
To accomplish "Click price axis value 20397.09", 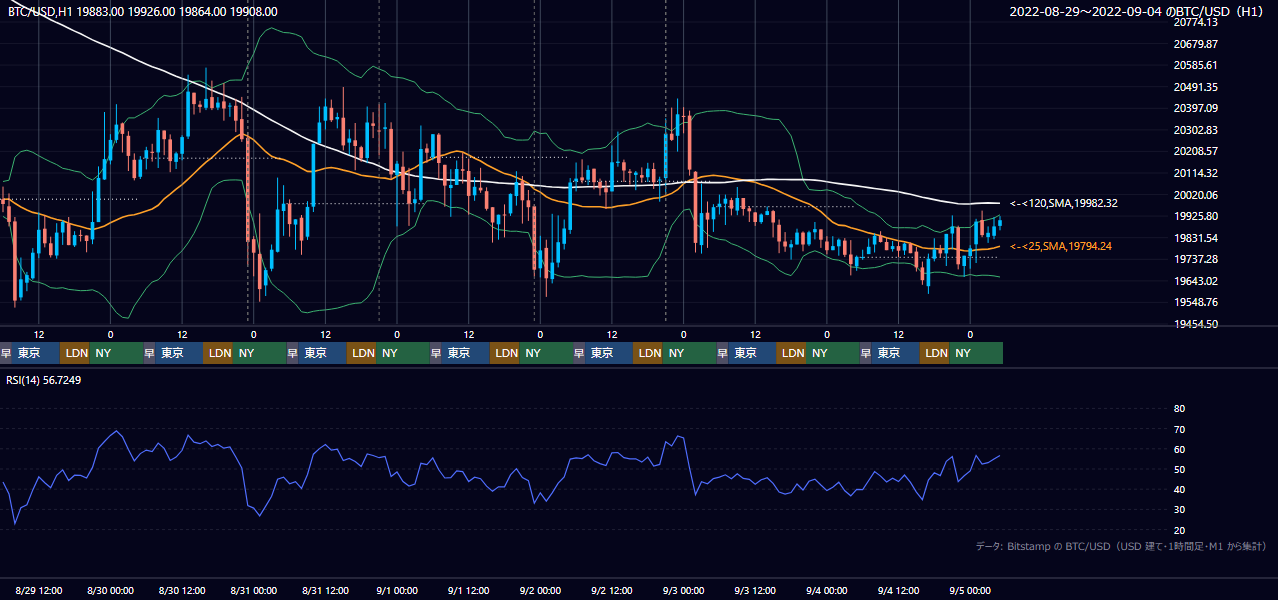I will 1195,108.
